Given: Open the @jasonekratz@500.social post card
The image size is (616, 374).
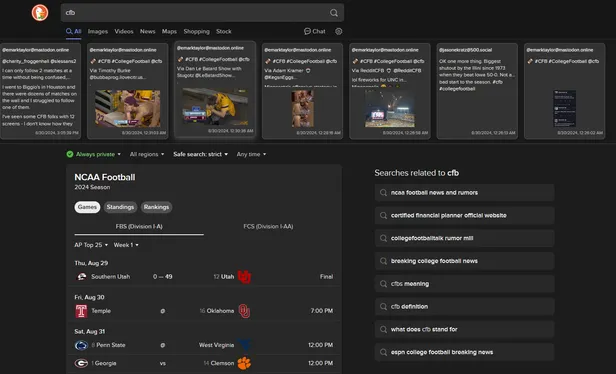Looking at the screenshot, I should click(477, 91).
